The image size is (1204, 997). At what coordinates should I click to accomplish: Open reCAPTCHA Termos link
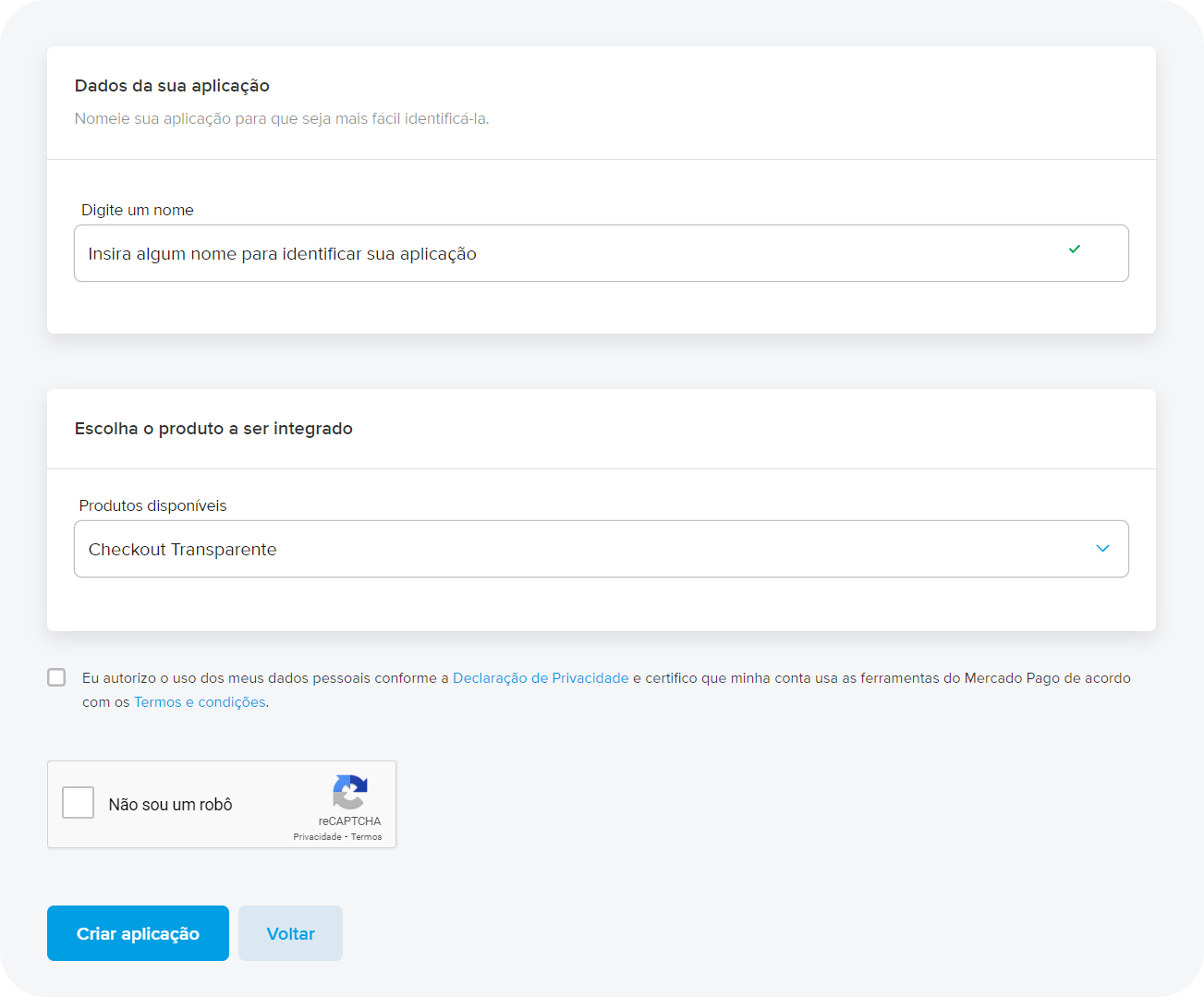tap(367, 836)
